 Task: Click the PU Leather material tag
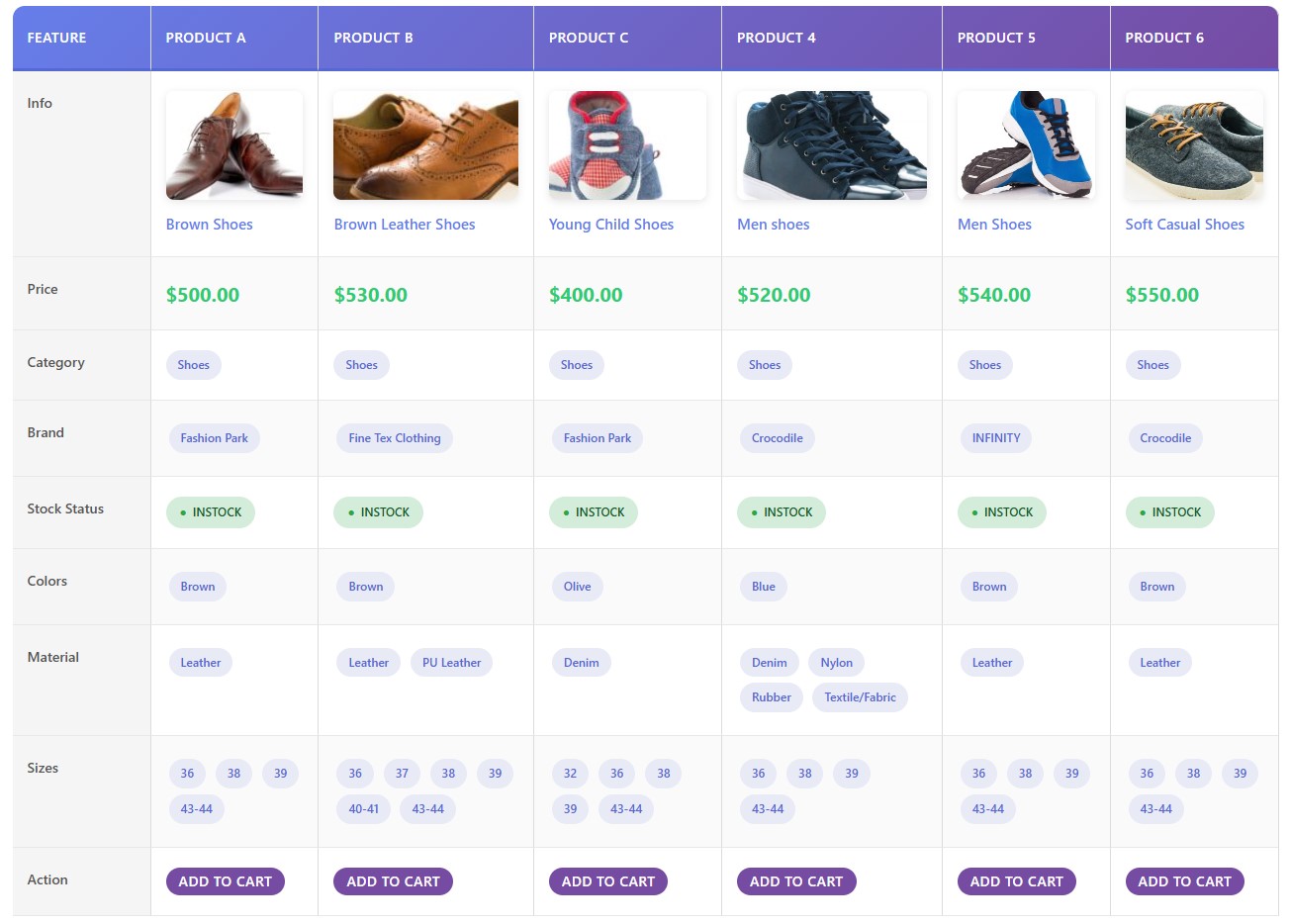(451, 662)
